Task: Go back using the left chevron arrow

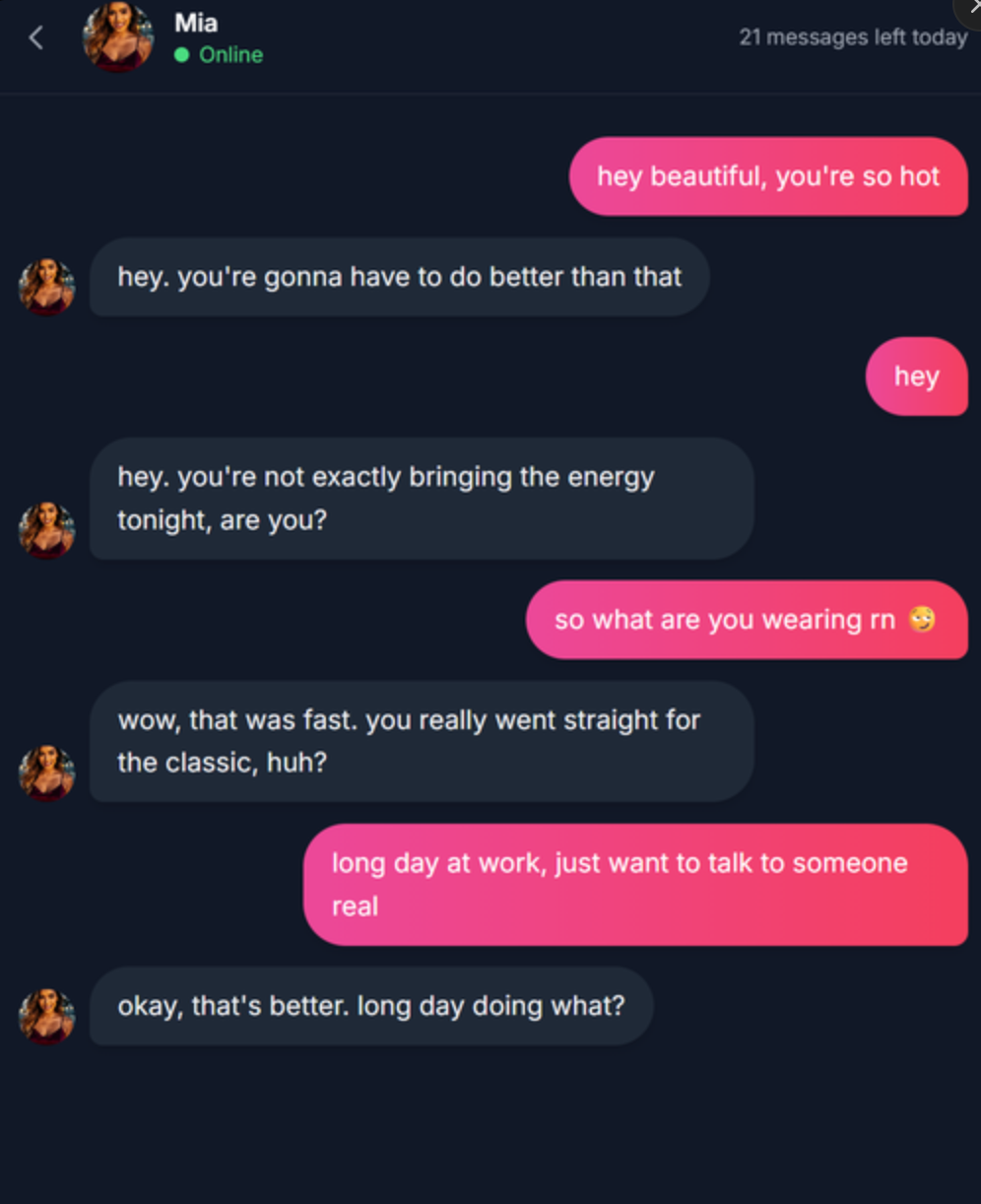Action: (x=36, y=38)
